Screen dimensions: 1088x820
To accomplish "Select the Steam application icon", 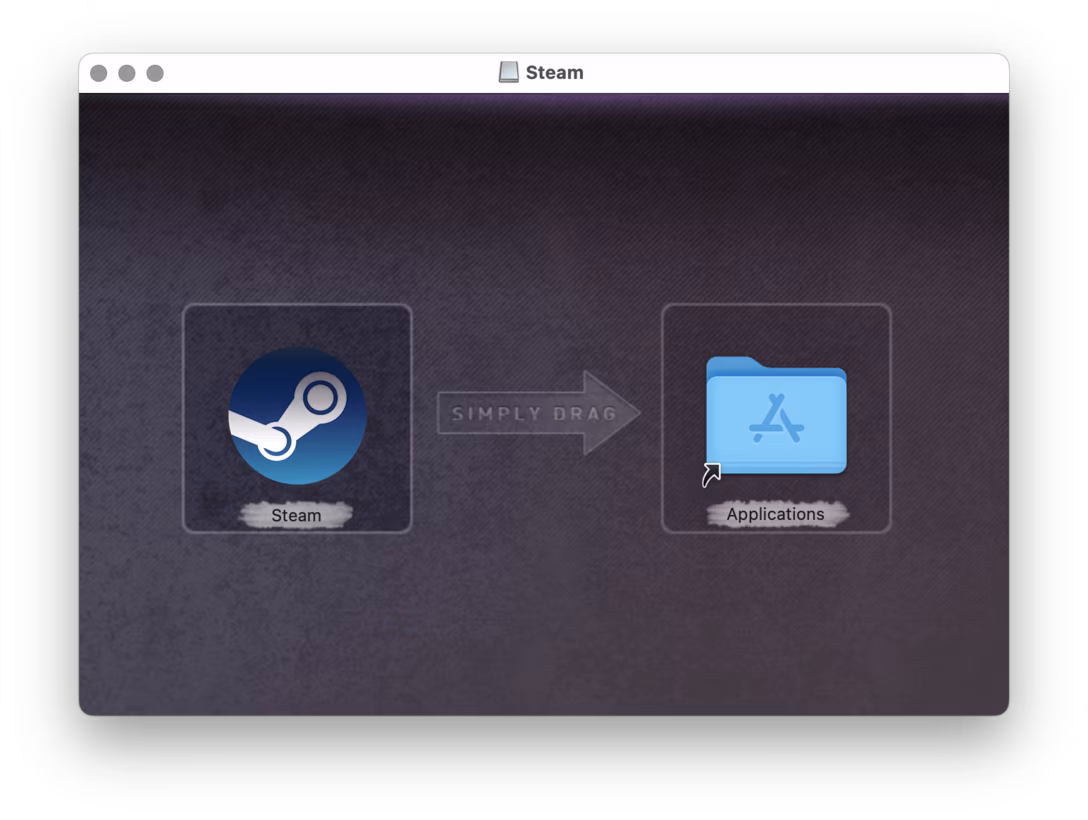I will 298,416.
